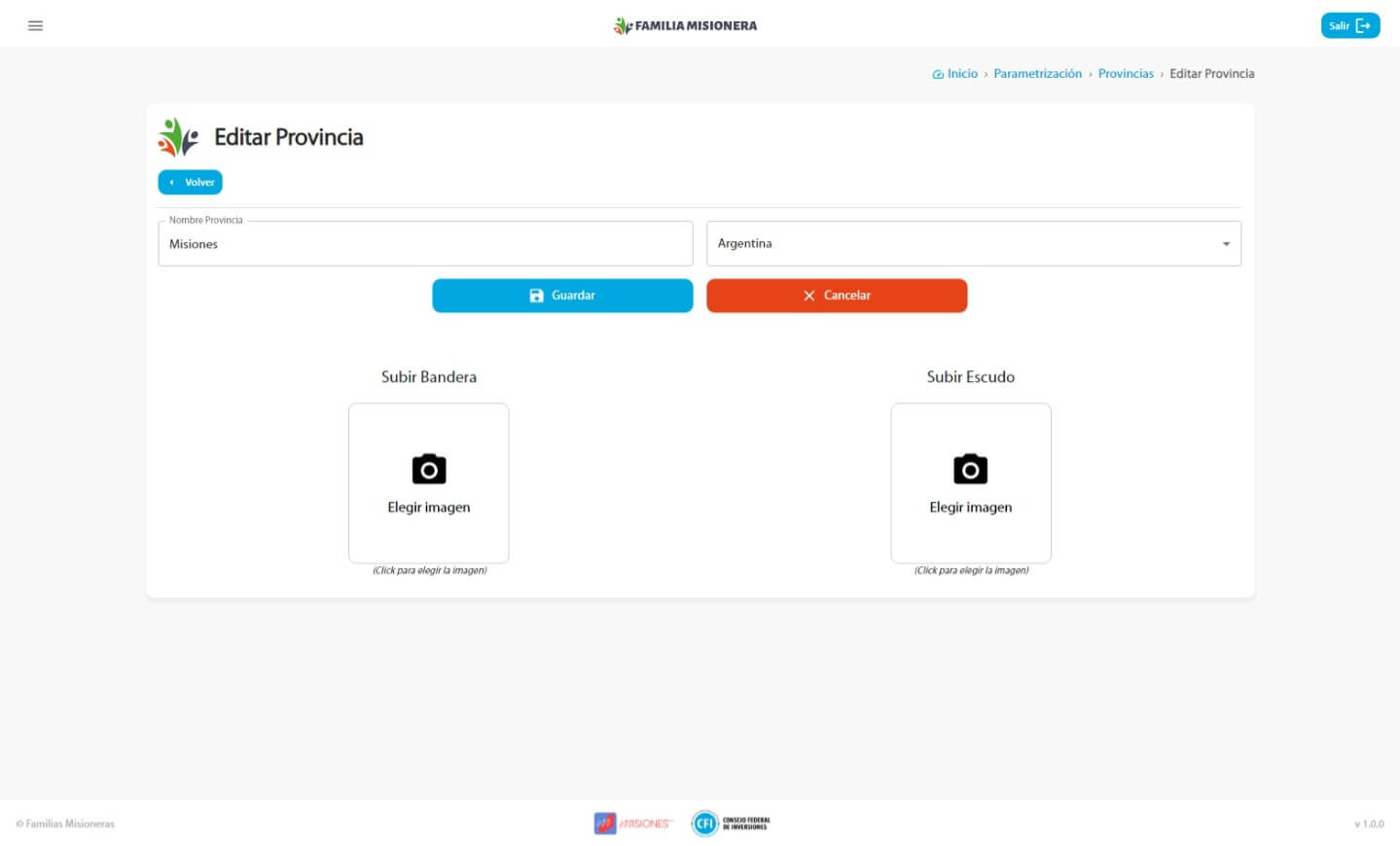
Task: Expand the Argentina country dropdown arrow
Action: 1226,244
